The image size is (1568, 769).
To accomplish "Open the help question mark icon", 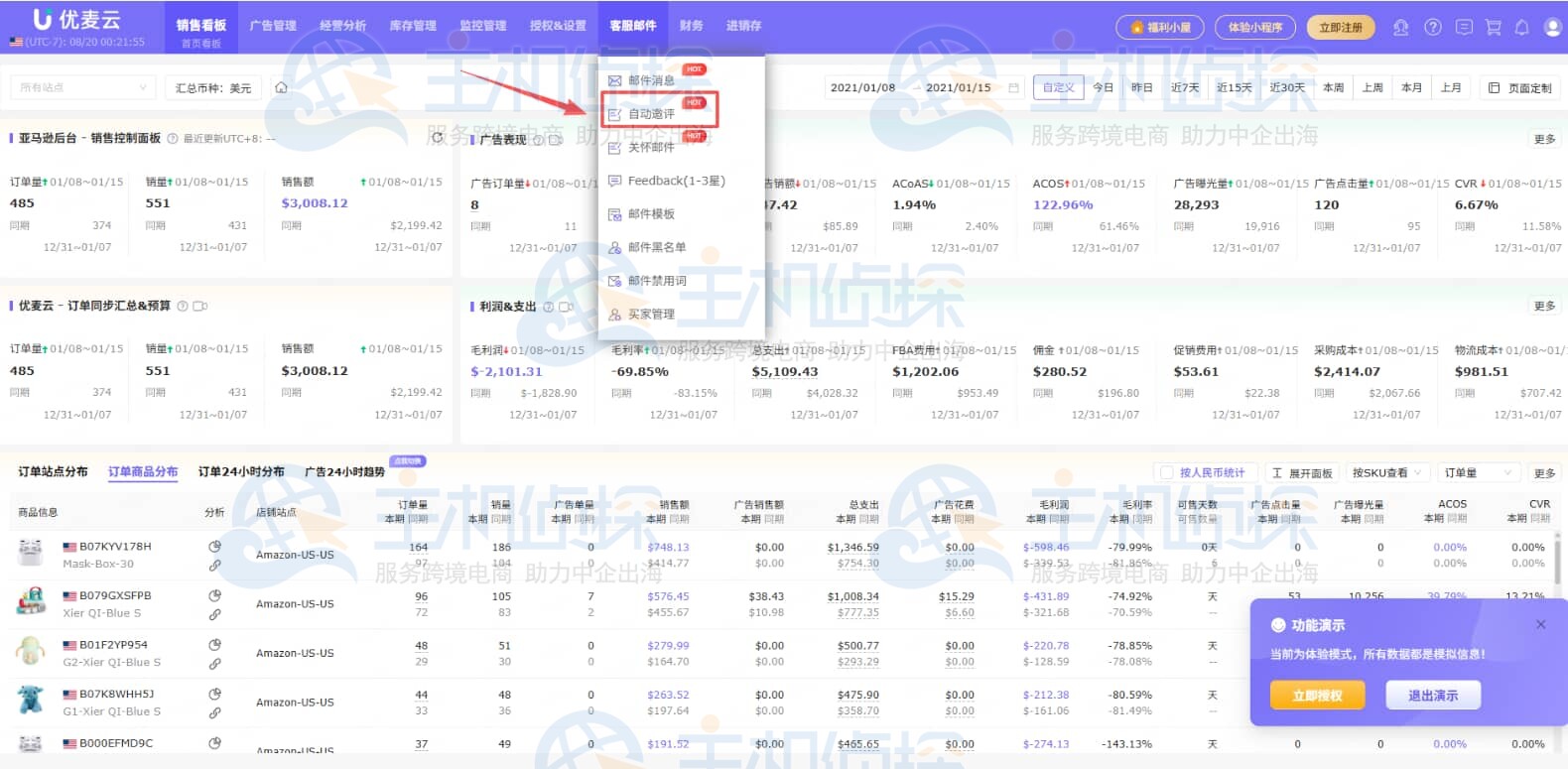I will [1432, 28].
